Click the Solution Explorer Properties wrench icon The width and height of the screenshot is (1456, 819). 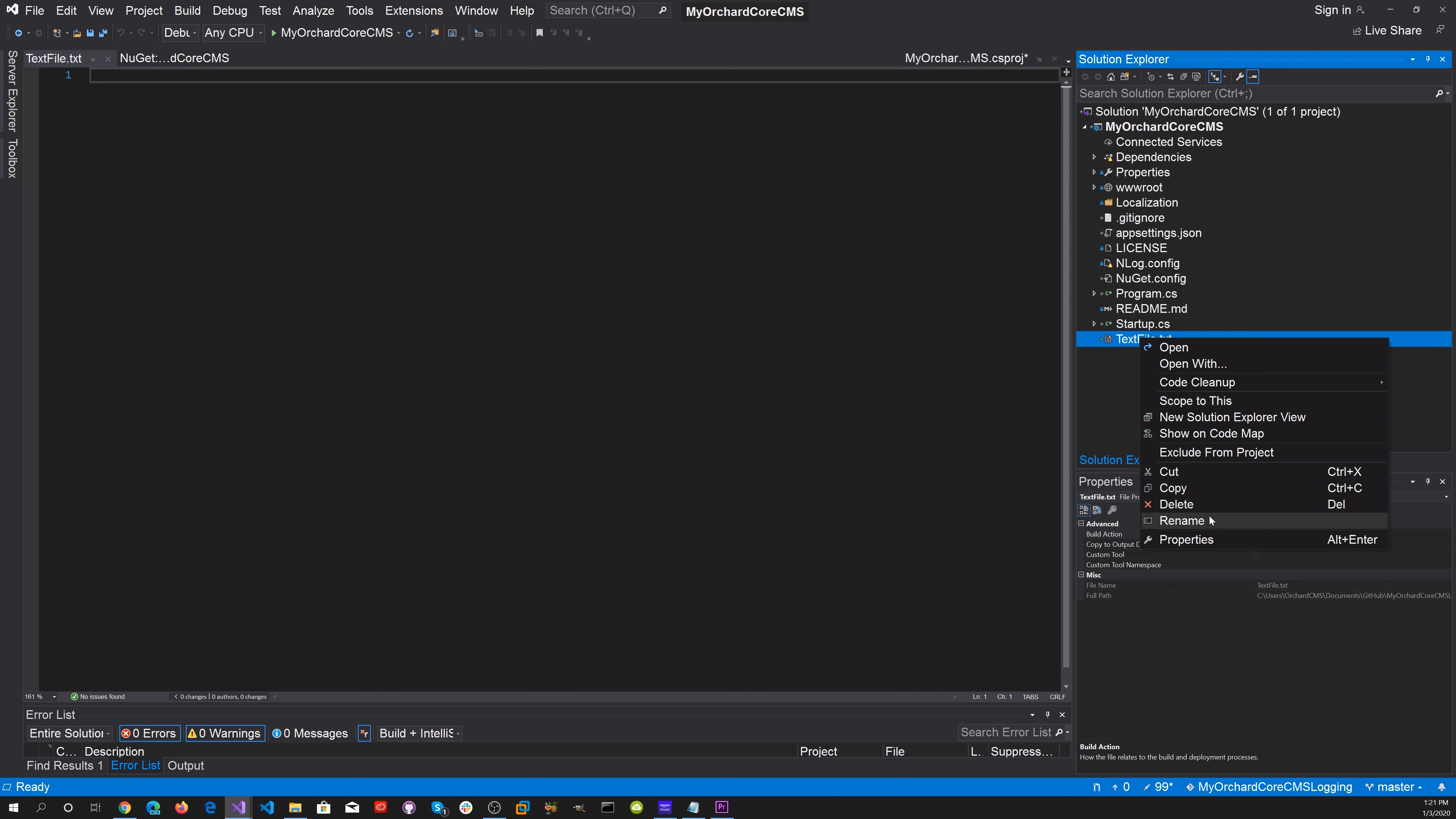point(1239,76)
